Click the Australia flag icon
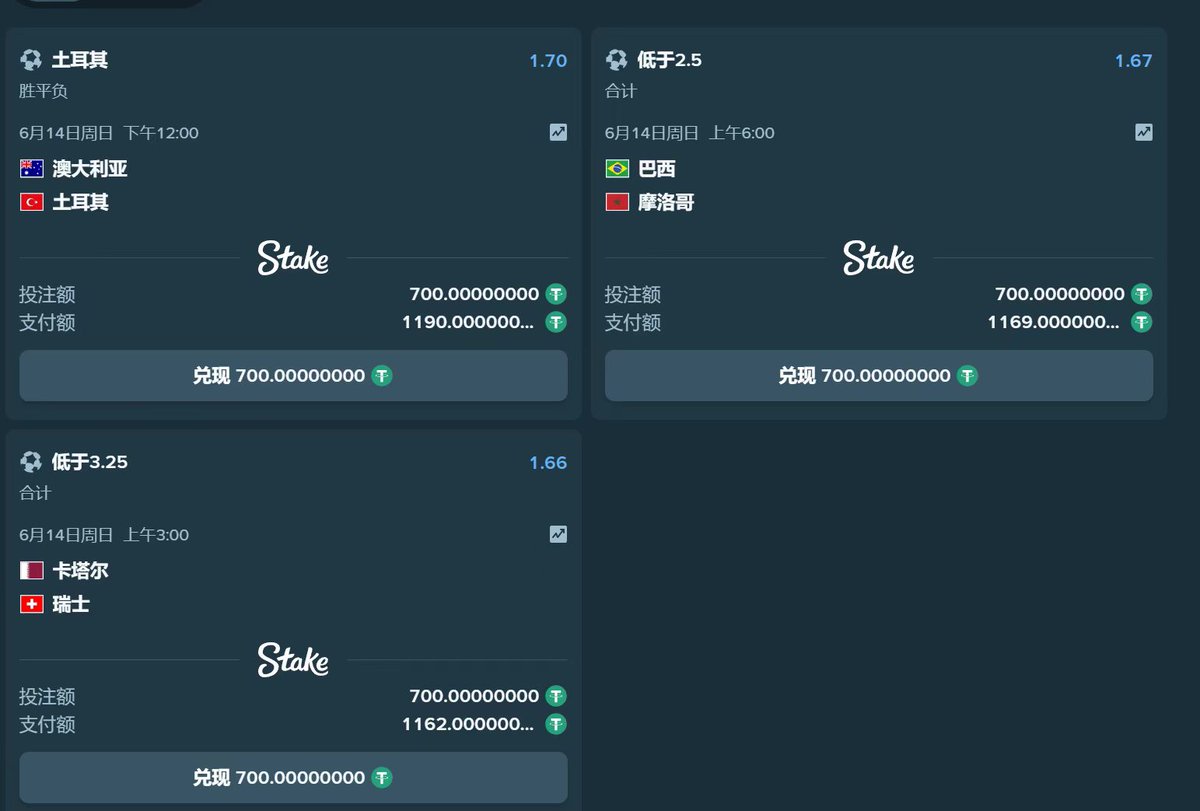Viewport: 1200px width, 811px height. pyautogui.click(x=32, y=169)
